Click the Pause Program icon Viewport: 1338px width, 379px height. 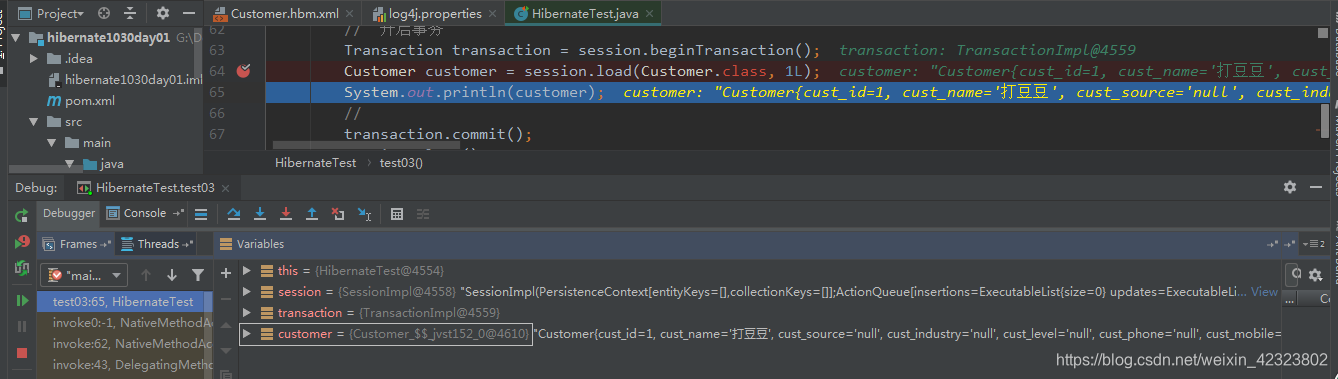[x=21, y=326]
